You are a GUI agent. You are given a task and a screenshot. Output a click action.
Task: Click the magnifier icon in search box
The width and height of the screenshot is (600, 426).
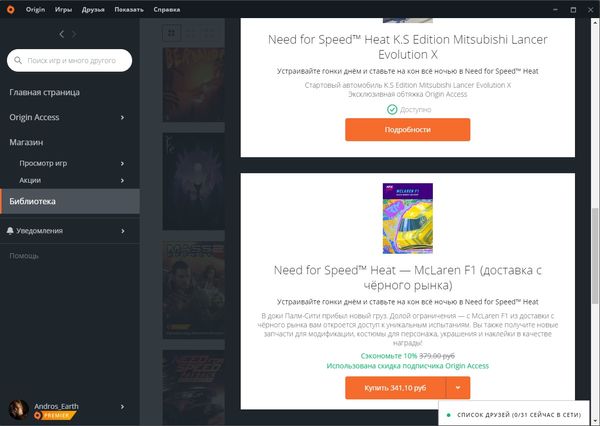point(18,60)
